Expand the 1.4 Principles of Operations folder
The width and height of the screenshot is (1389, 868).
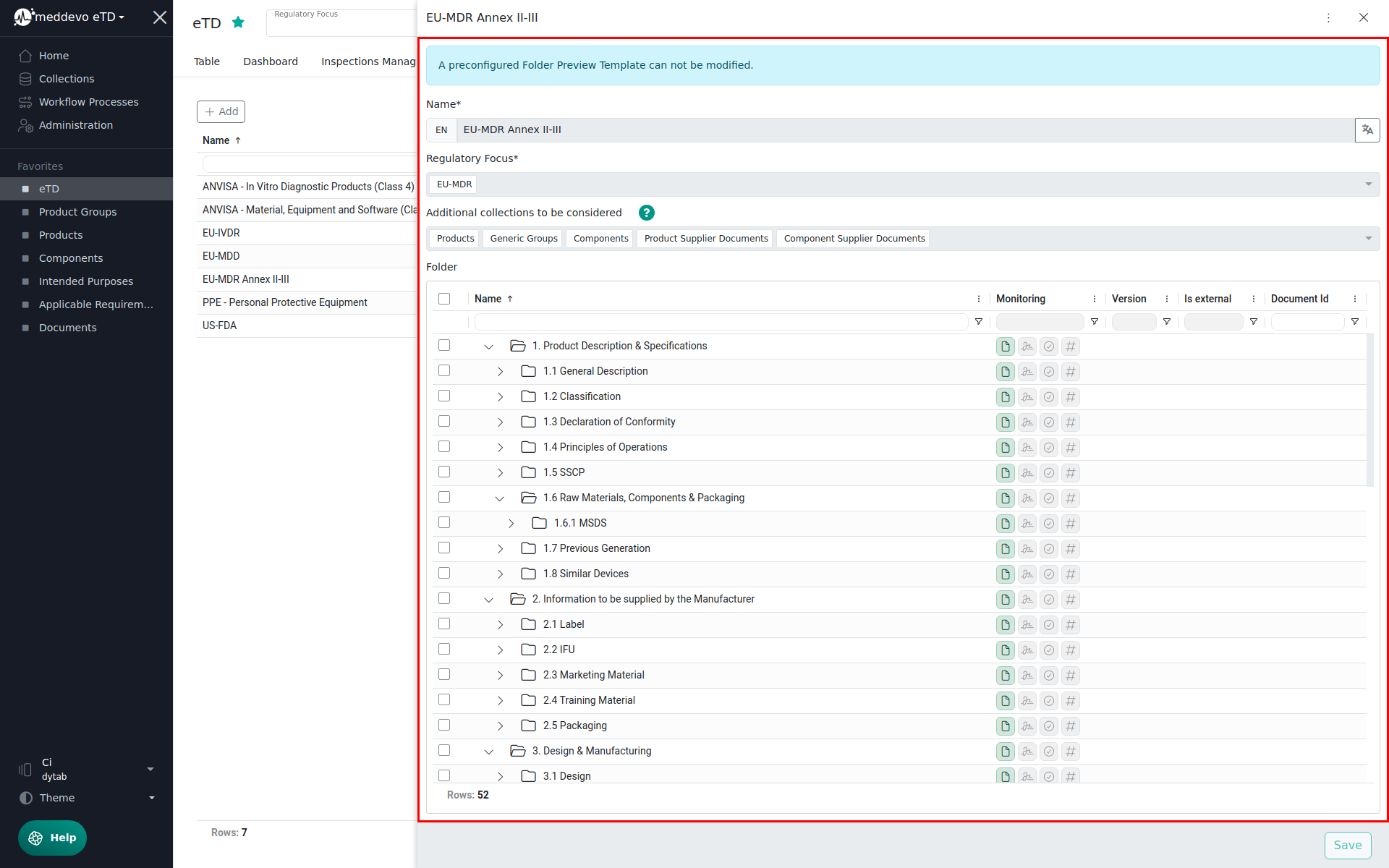(x=500, y=448)
